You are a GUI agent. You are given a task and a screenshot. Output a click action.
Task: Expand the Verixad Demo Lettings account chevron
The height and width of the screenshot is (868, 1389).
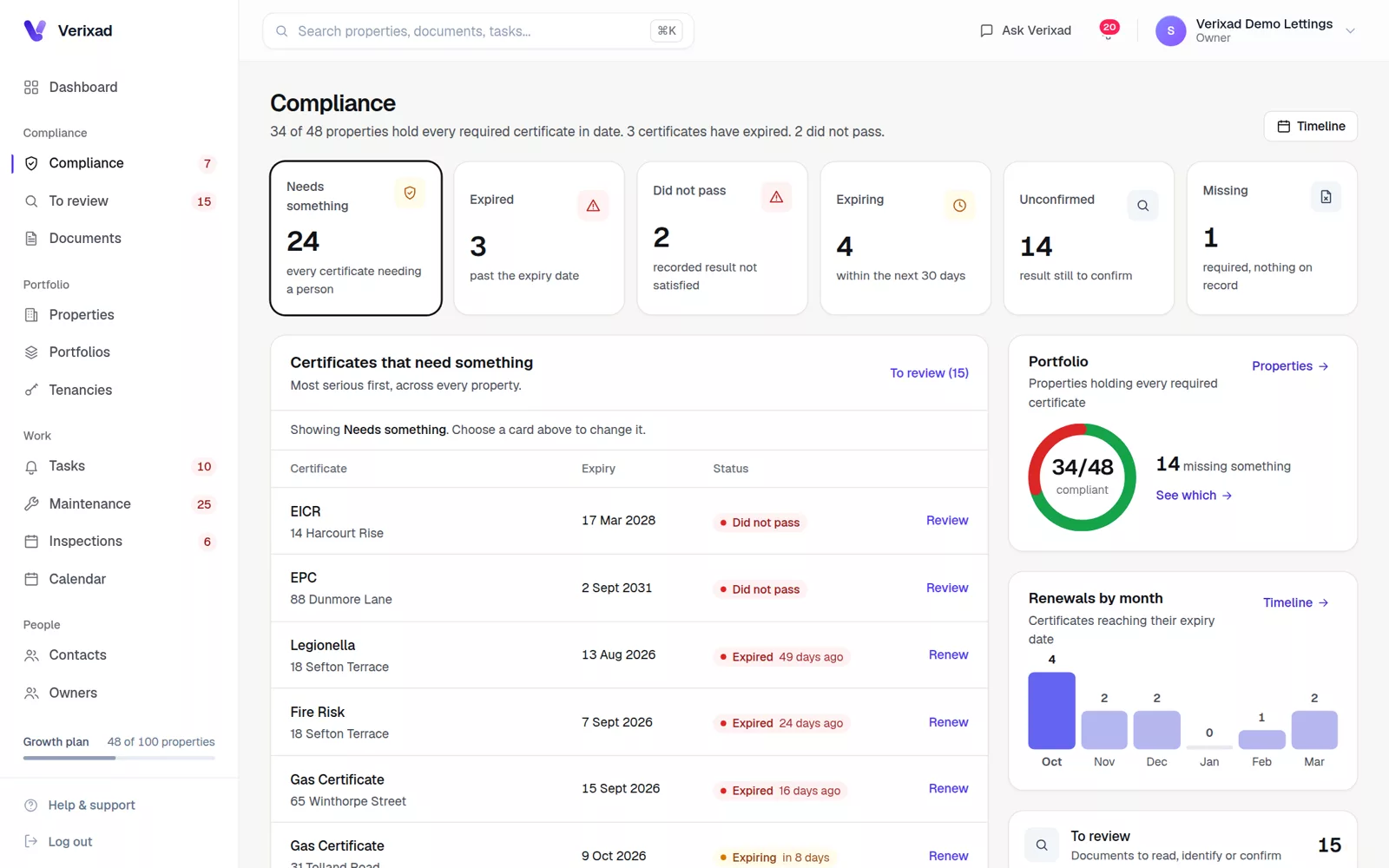pos(1350,31)
